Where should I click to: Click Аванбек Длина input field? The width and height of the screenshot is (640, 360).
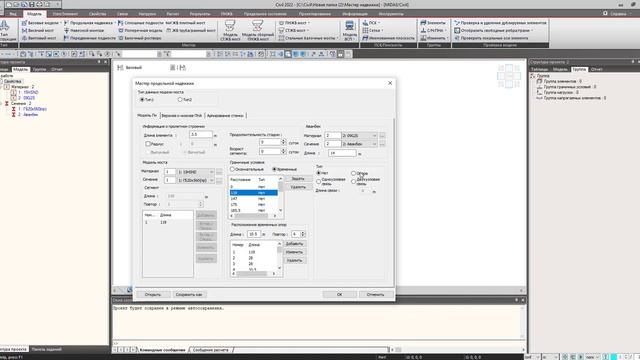click(x=342, y=153)
